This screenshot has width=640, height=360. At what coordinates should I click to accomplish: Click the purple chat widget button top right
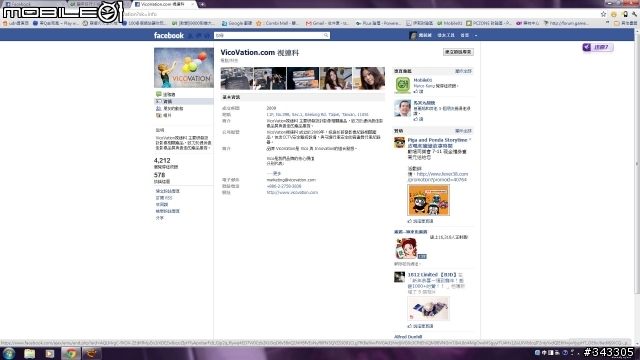pos(598,47)
